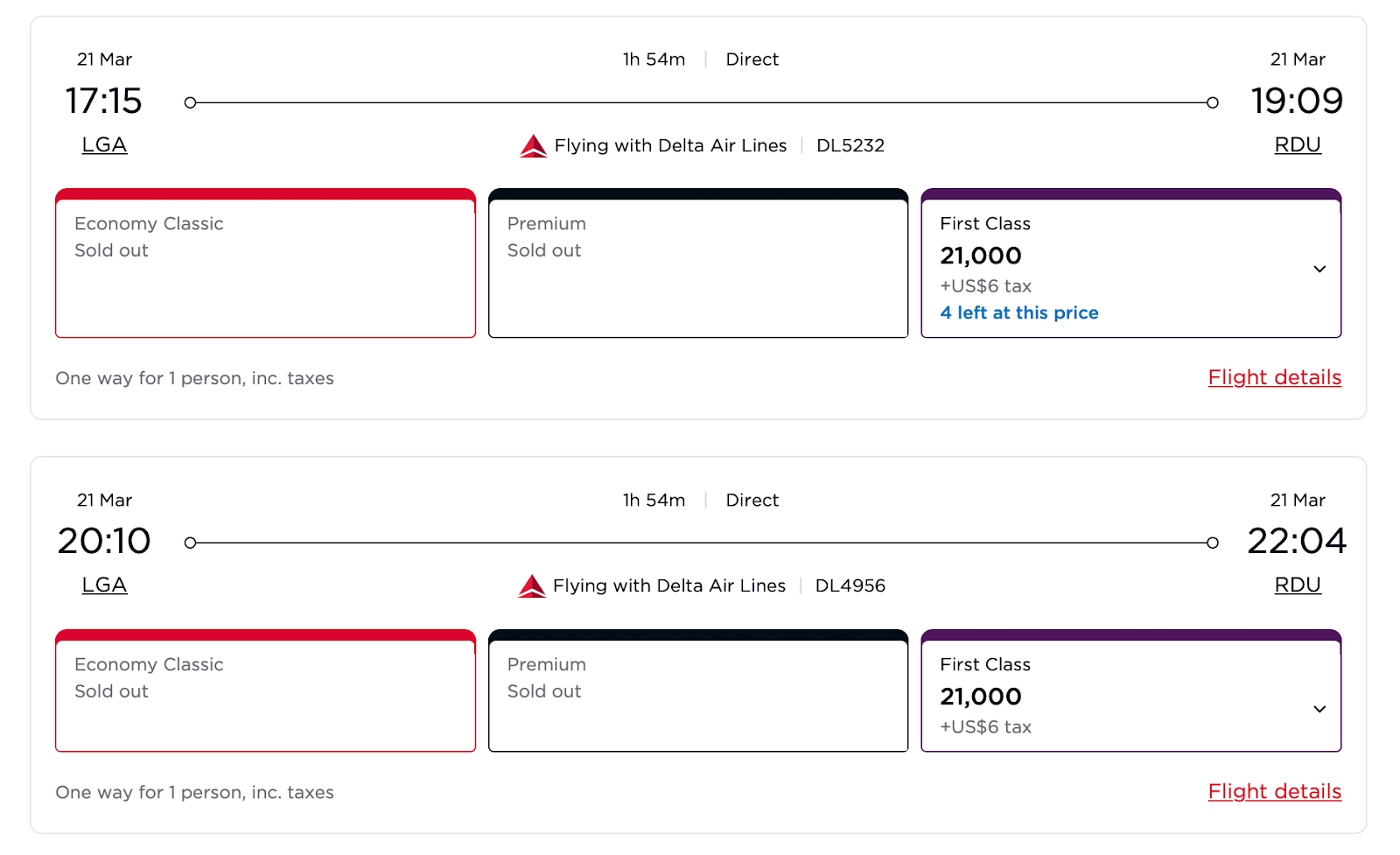The height and width of the screenshot is (855, 1400).
Task: Click LGA airport link on 17:15 flight
Action: tap(104, 145)
